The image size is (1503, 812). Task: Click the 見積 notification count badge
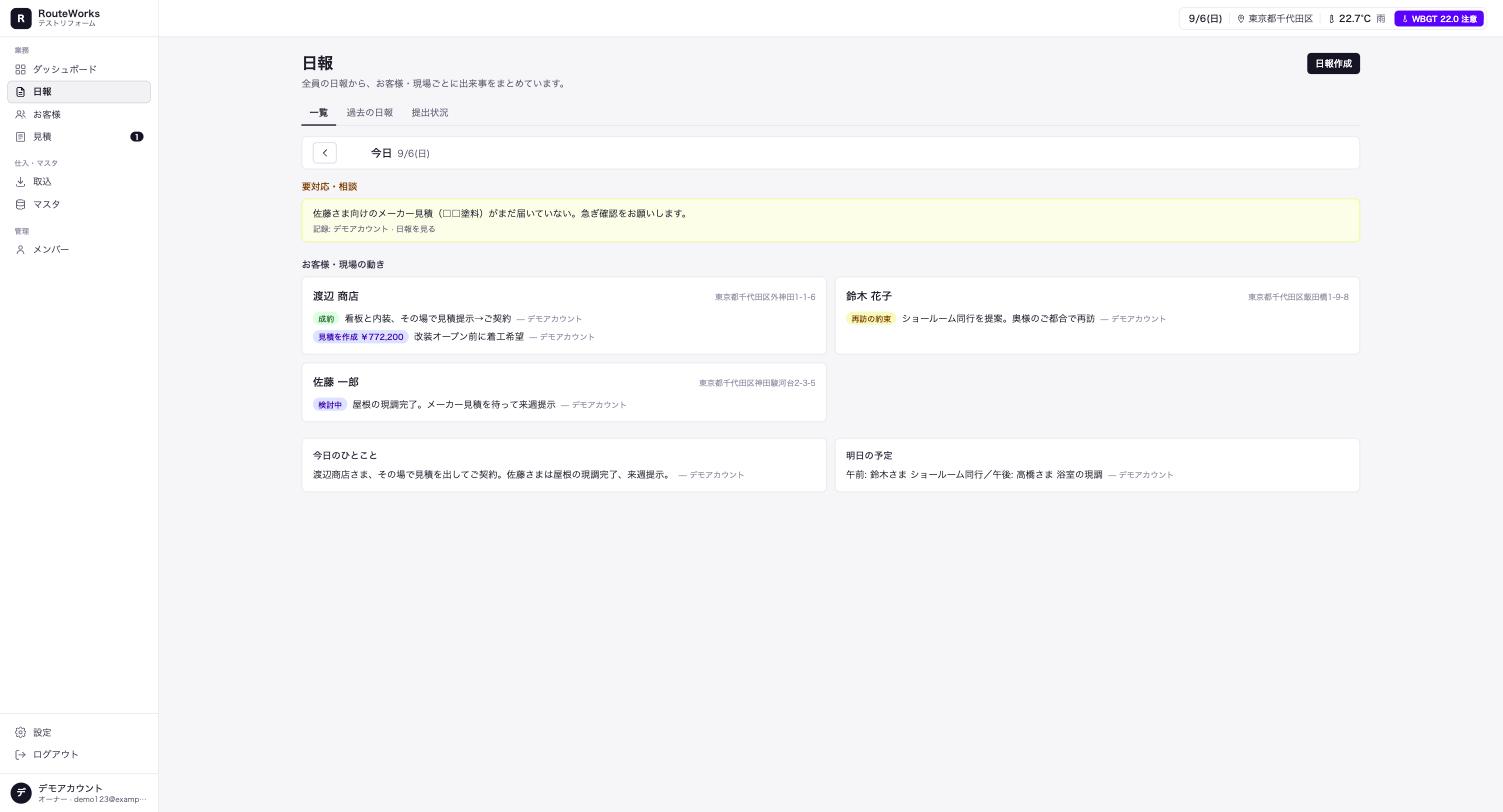(x=137, y=137)
